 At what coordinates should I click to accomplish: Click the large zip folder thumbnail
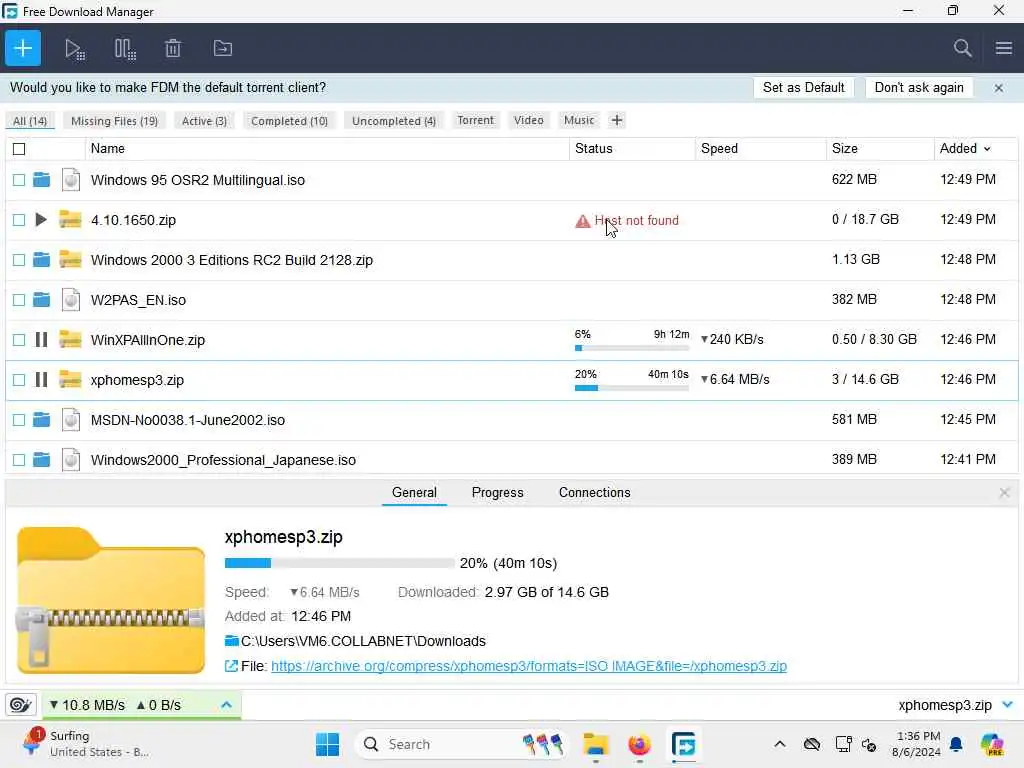pyautogui.click(x=111, y=600)
